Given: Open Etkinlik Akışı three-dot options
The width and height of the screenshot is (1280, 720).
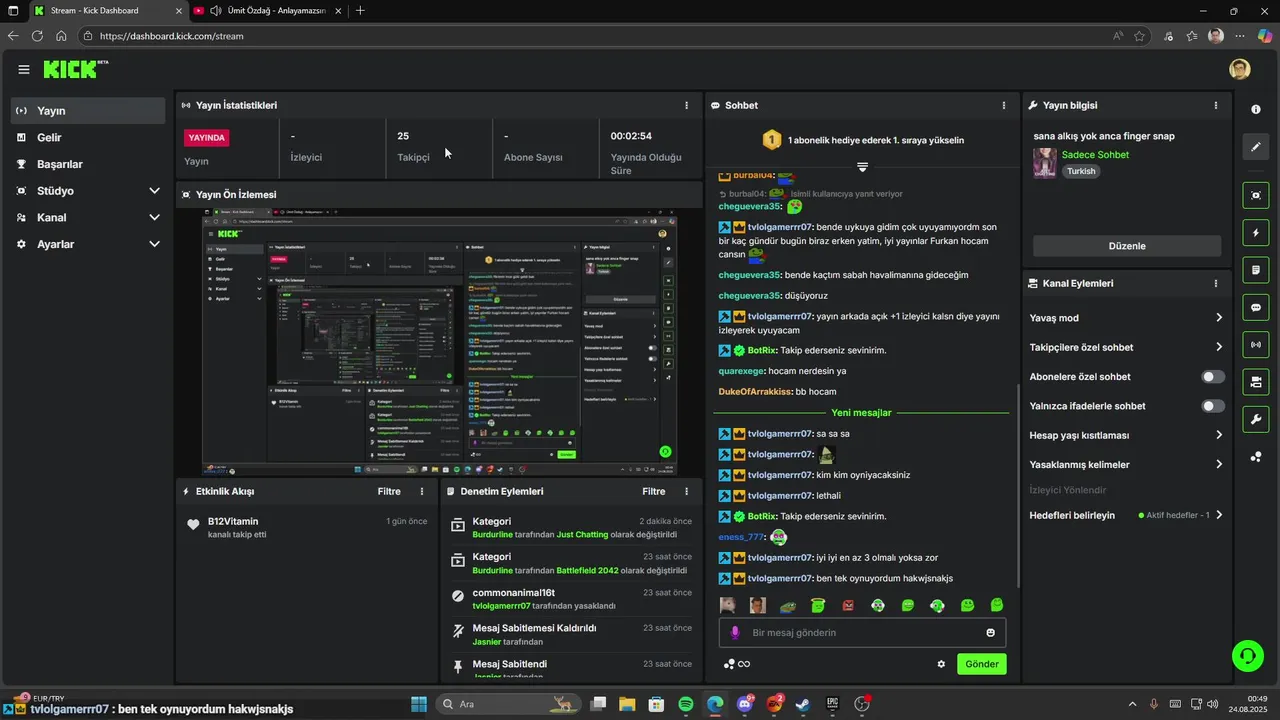Looking at the screenshot, I should [422, 491].
